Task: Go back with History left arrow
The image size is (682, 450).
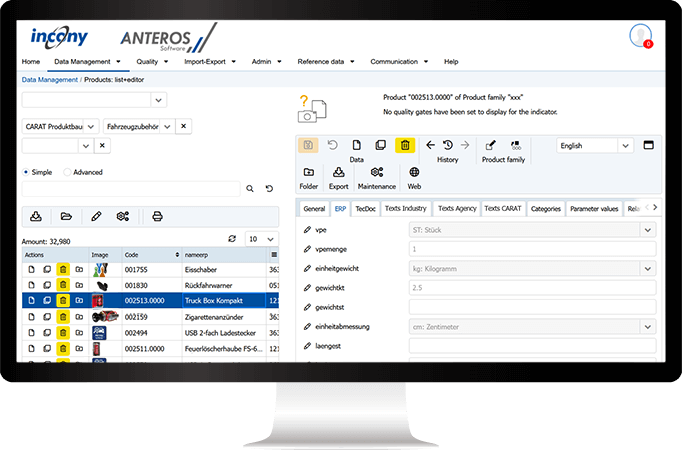Action: [430, 145]
